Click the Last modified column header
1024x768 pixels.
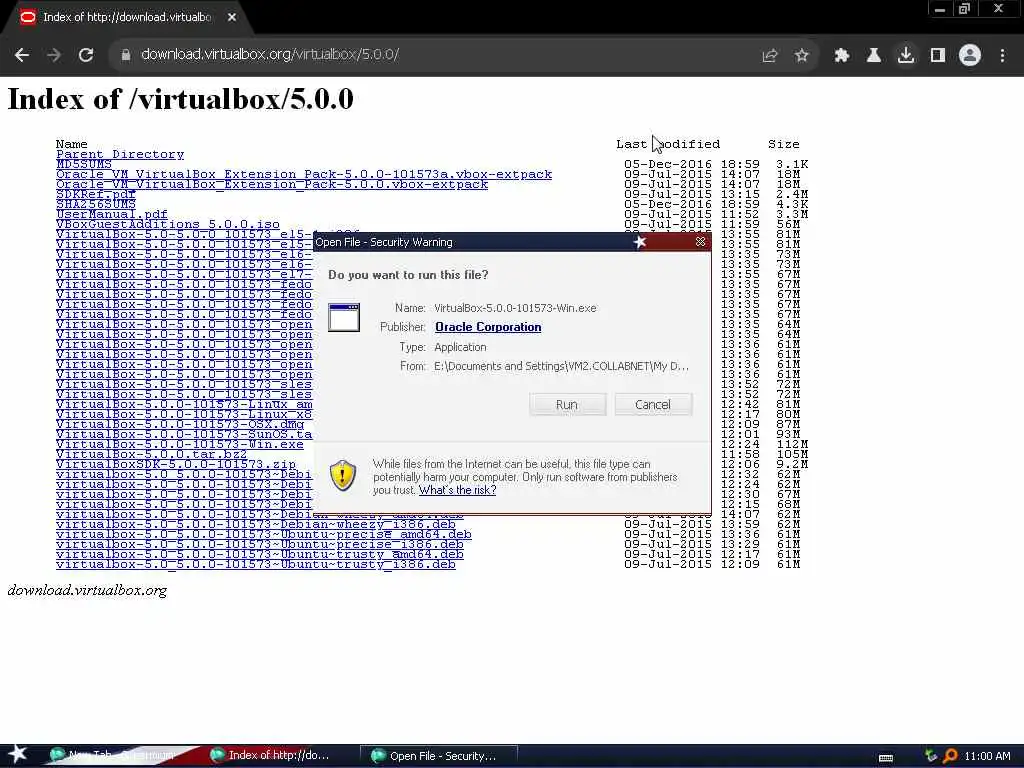(668, 144)
